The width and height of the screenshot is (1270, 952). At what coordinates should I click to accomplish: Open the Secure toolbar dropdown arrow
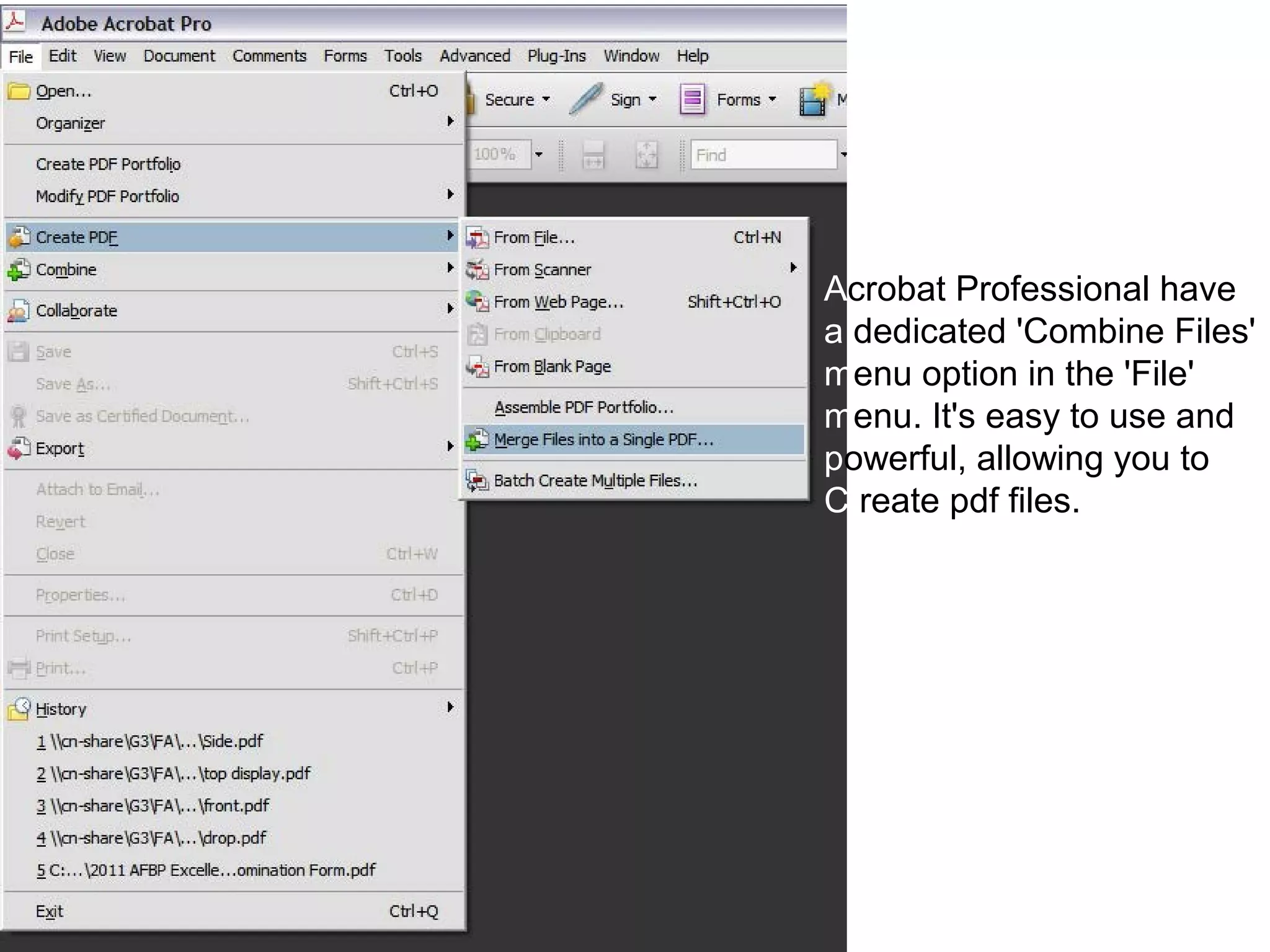coord(546,99)
